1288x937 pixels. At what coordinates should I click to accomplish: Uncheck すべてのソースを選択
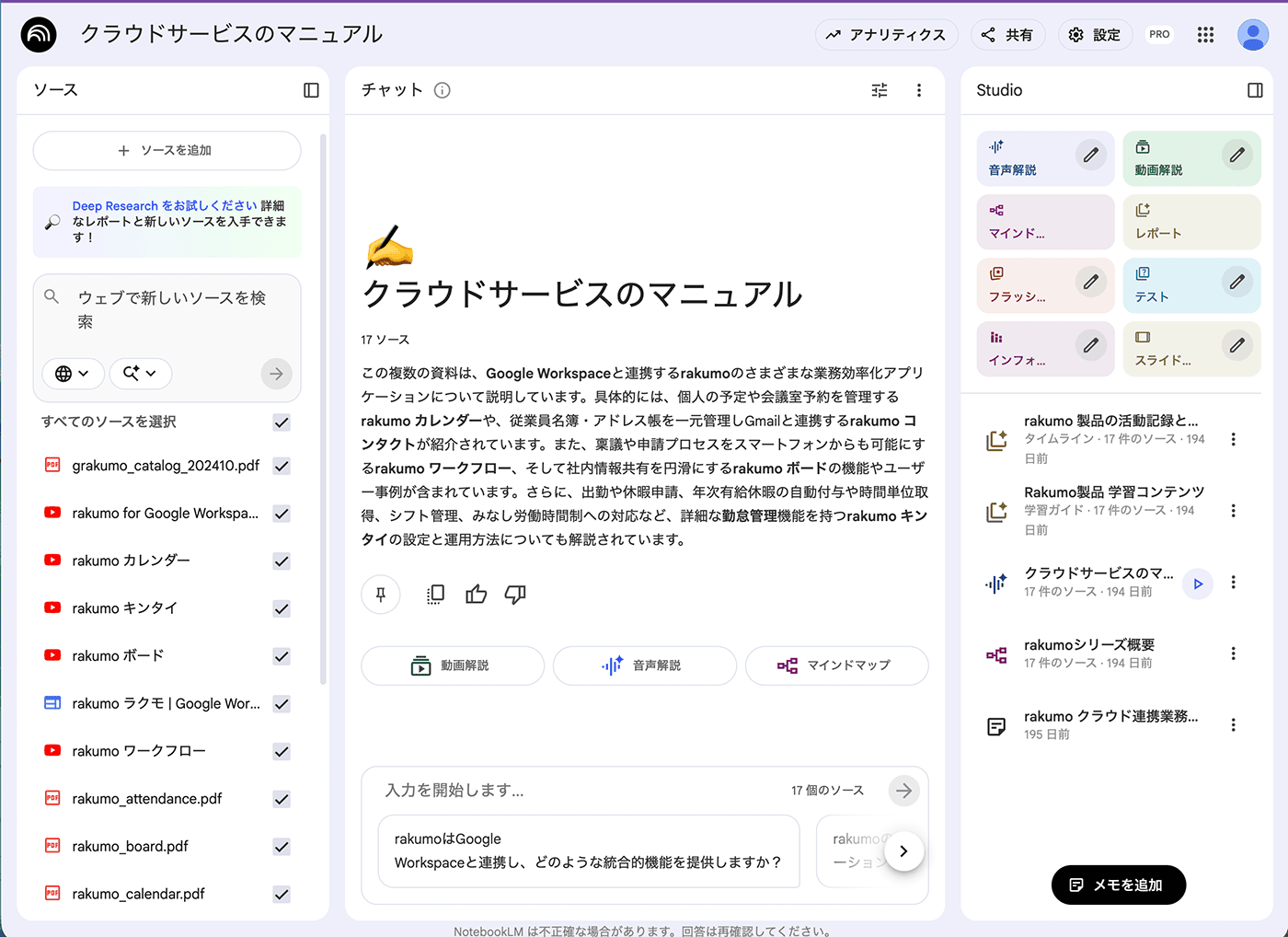click(x=281, y=422)
